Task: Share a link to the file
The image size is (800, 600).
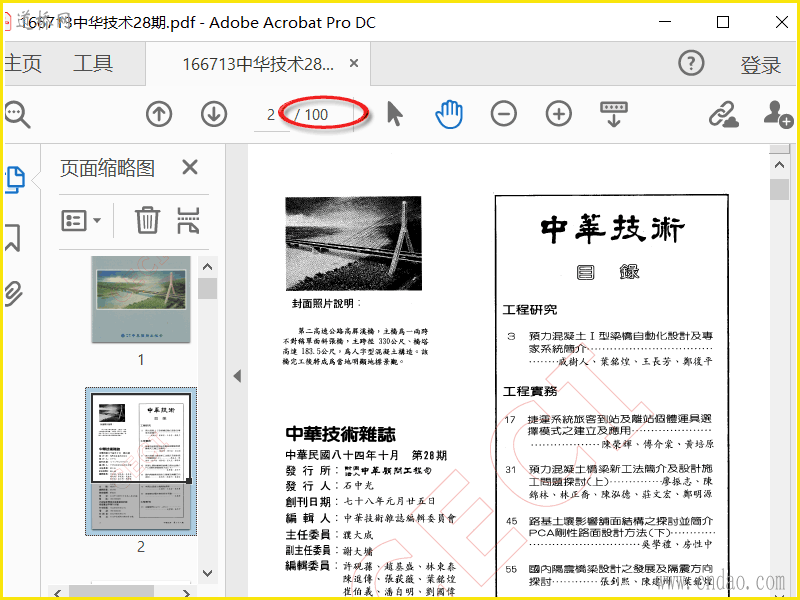Action: coord(723,114)
